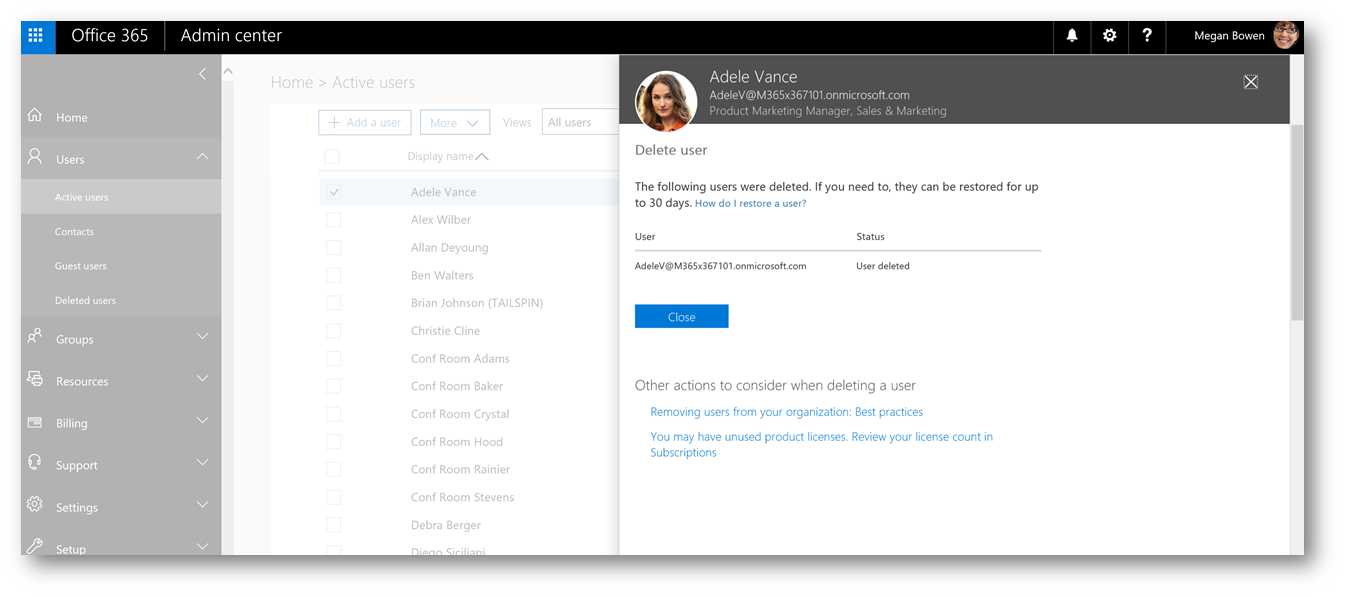Click the Setup wrench icon in sidebar

click(35, 546)
